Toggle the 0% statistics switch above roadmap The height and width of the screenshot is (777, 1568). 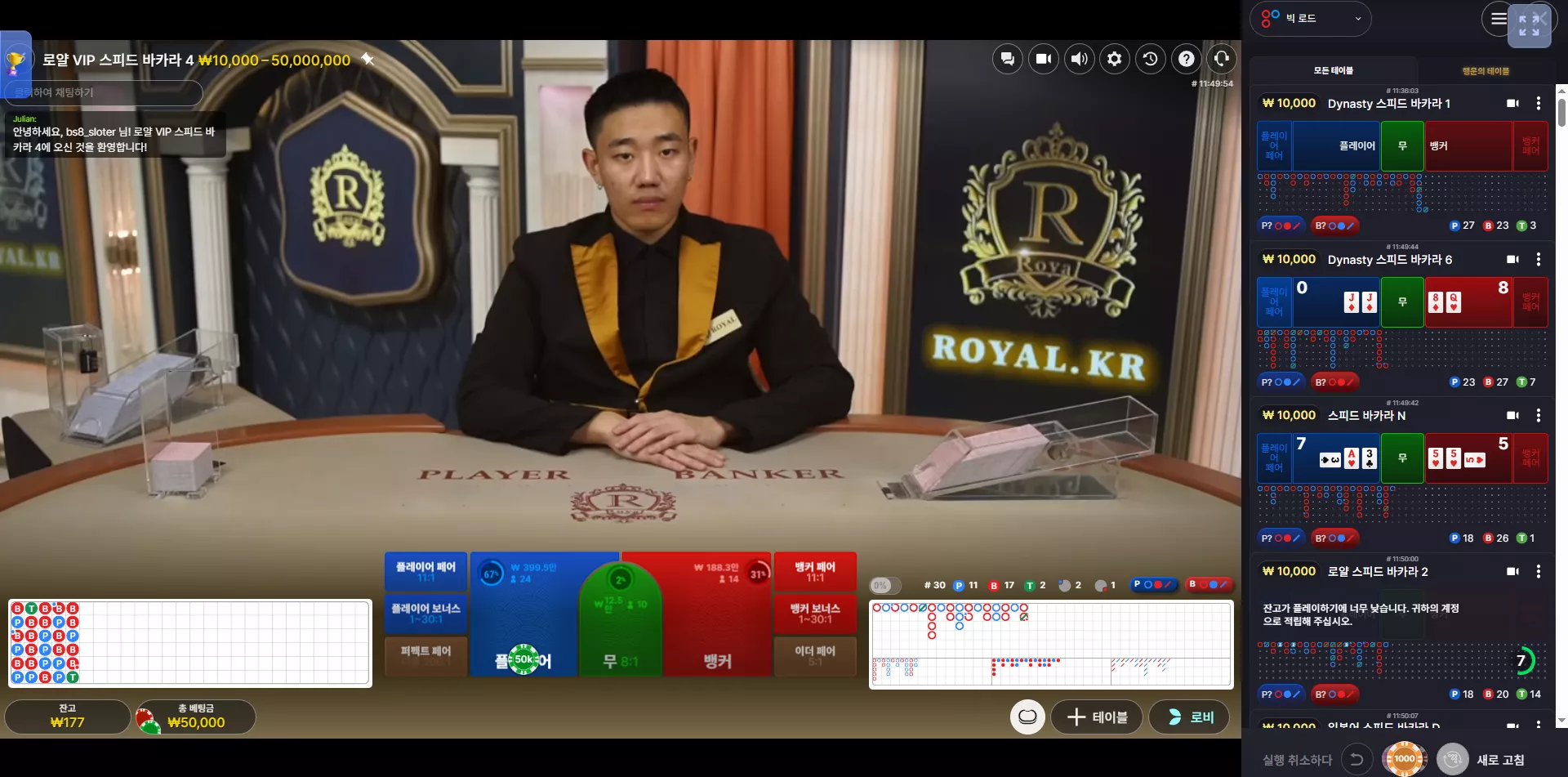[x=885, y=586]
